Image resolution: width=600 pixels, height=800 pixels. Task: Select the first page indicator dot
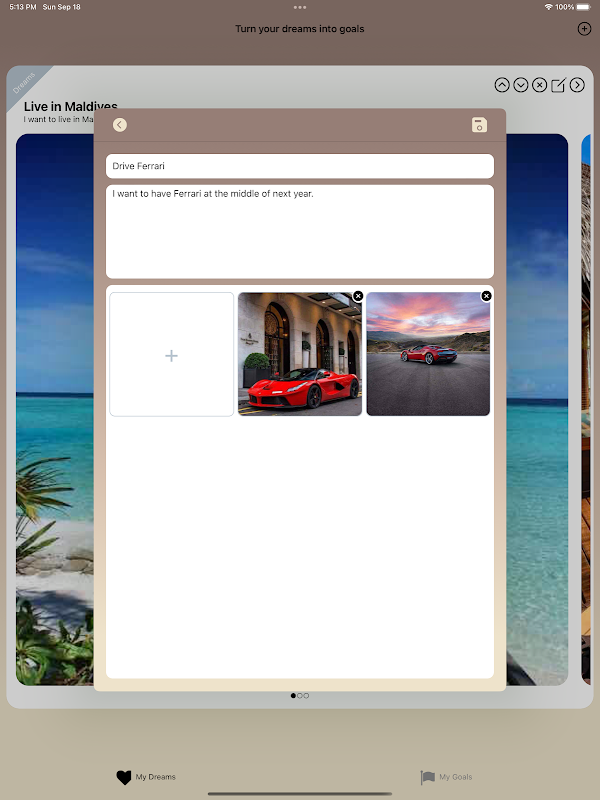click(293, 695)
